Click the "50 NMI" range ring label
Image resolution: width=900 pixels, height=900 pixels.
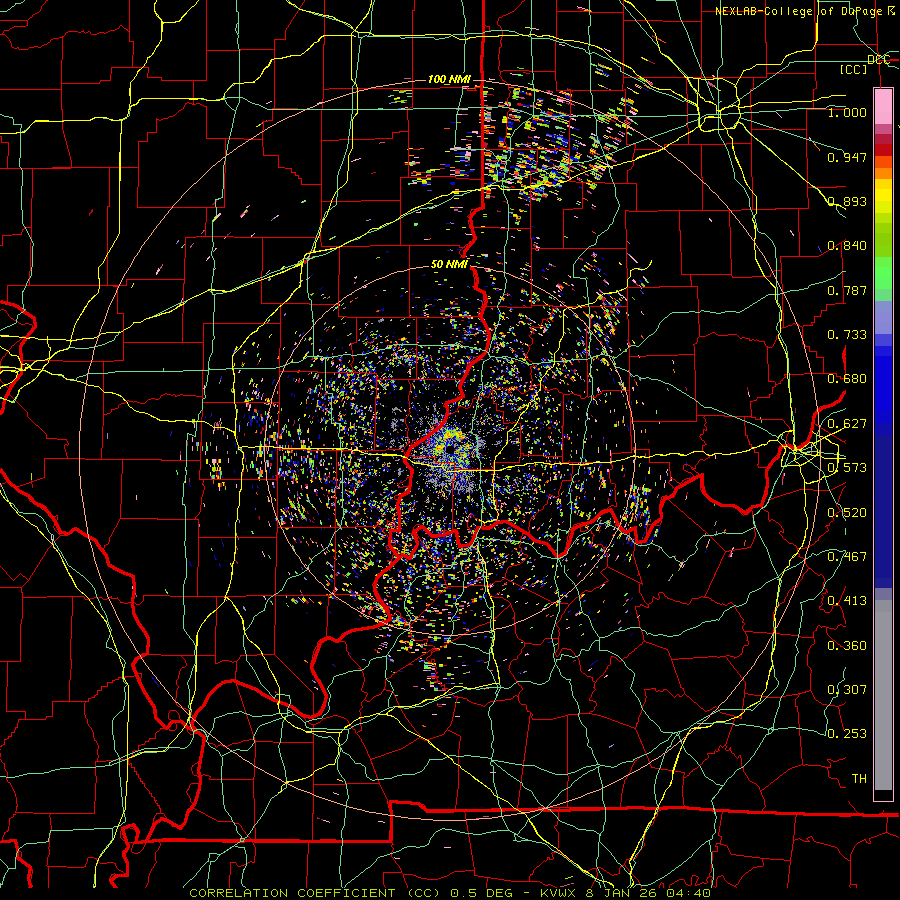pos(449,264)
